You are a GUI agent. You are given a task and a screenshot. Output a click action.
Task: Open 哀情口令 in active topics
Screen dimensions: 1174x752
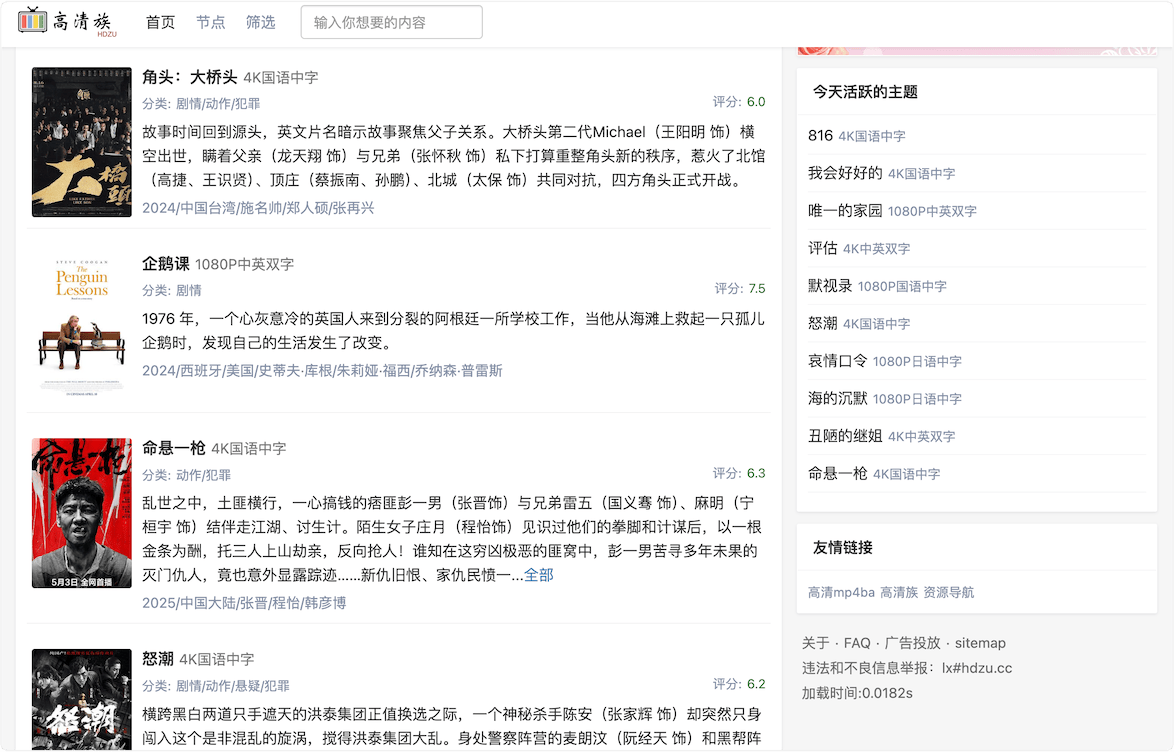tap(838, 360)
